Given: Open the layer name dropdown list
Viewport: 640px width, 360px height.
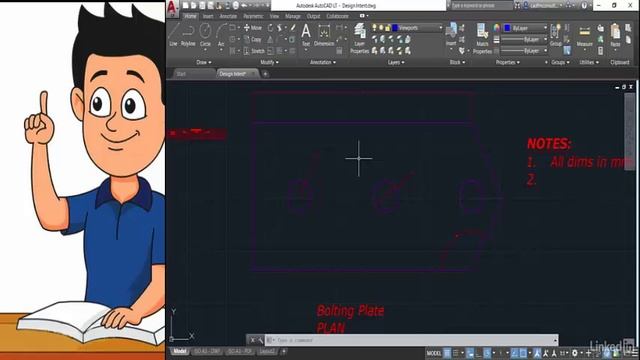Looking at the screenshot, I should (440, 28).
